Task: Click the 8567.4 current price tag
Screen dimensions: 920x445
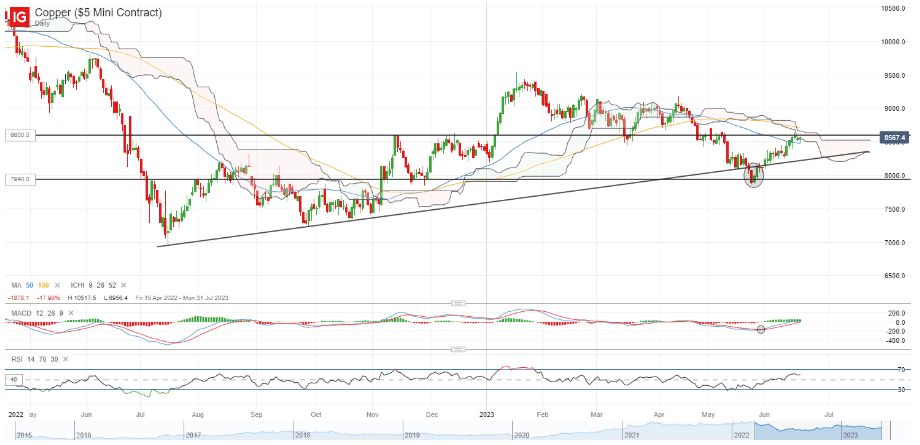Action: [x=896, y=137]
